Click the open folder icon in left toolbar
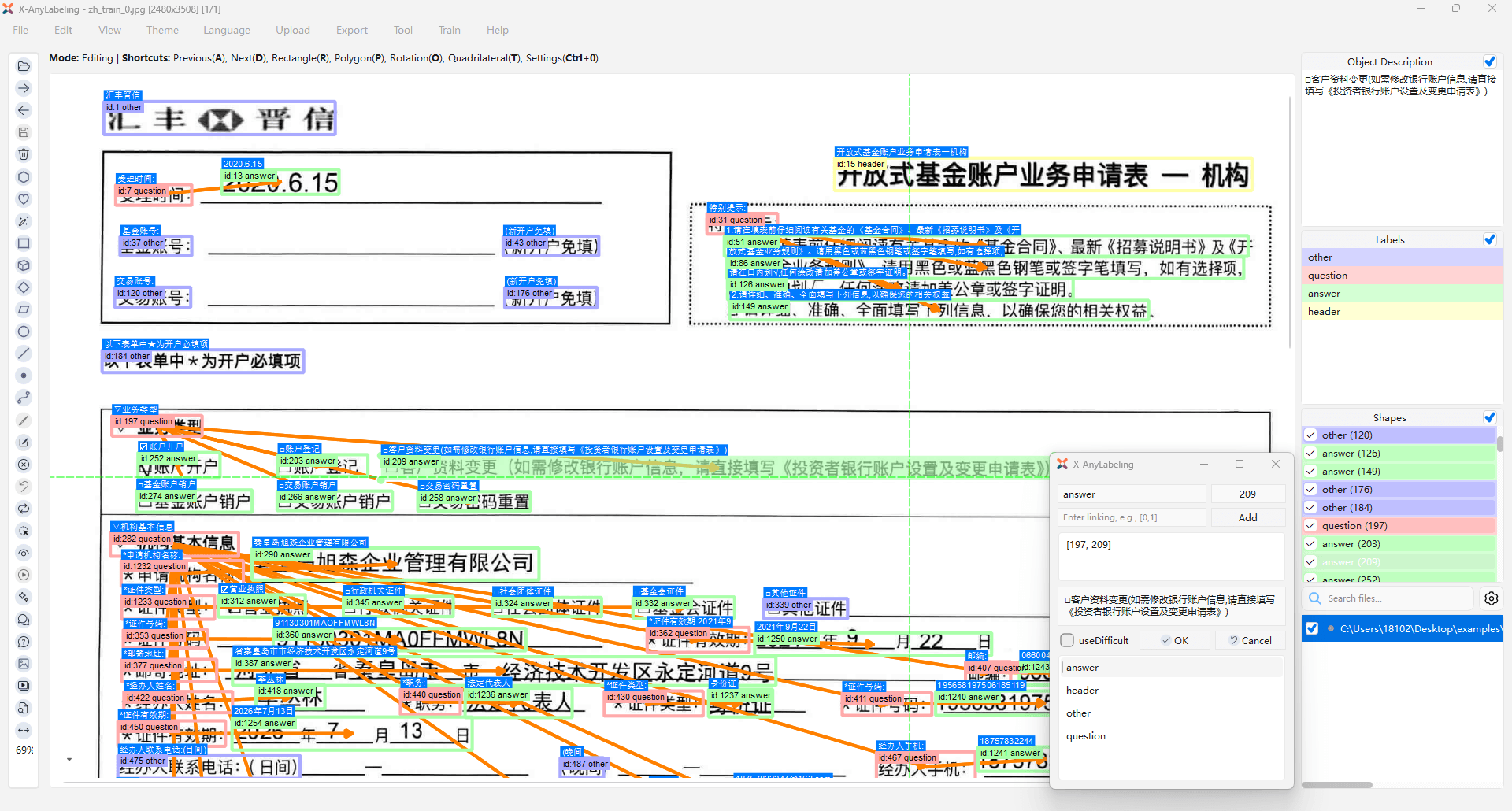Viewport: 1512px width, 811px height. [24, 66]
